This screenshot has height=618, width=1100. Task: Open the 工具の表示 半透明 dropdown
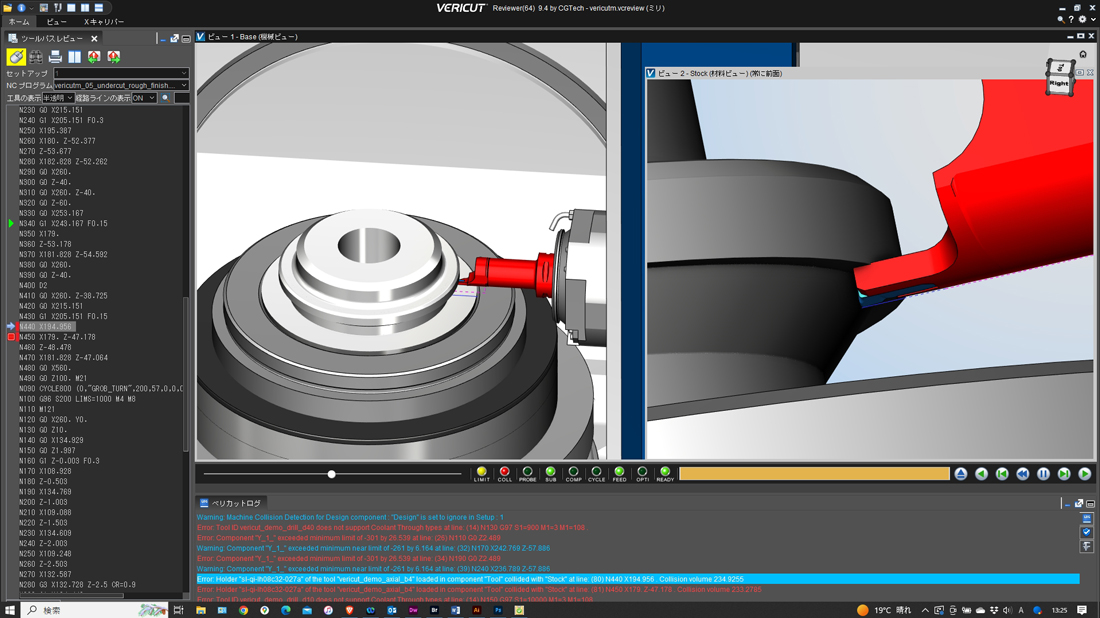coord(58,98)
